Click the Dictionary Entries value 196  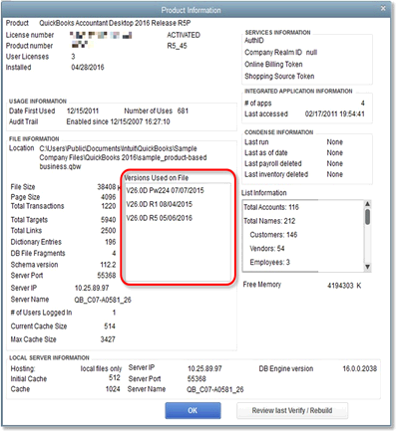(x=110, y=242)
